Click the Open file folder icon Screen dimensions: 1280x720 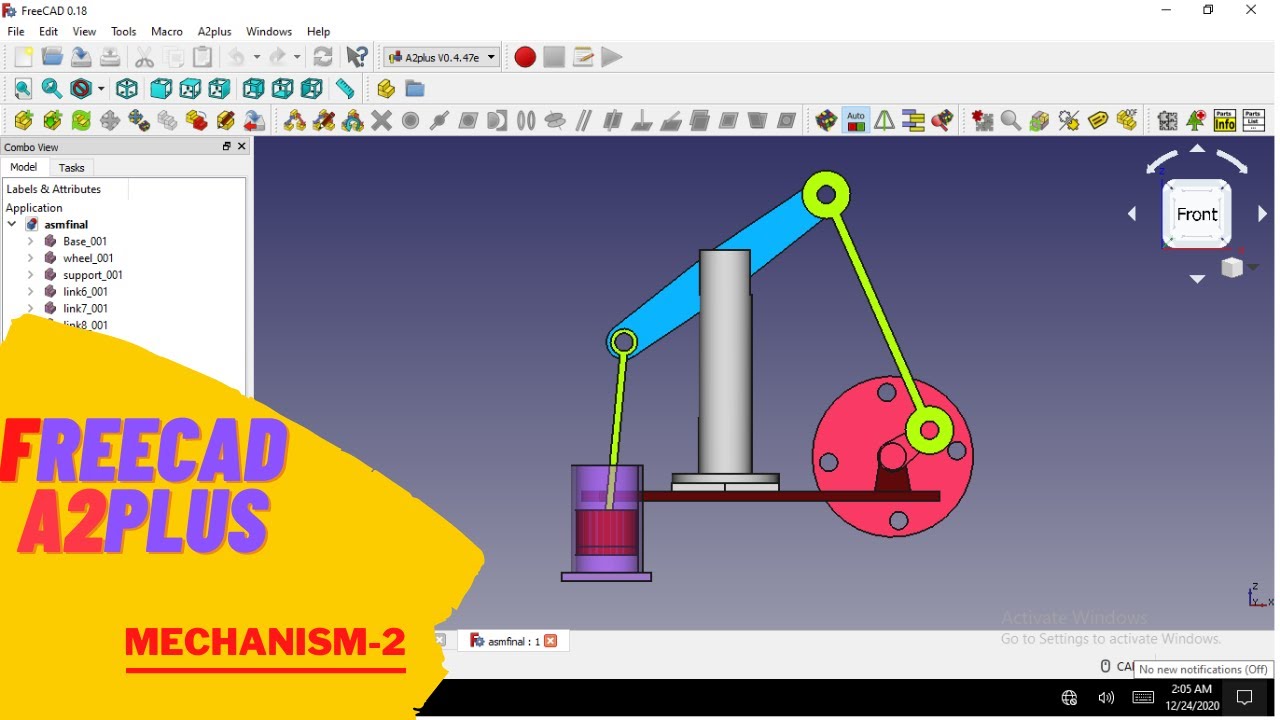coord(52,57)
